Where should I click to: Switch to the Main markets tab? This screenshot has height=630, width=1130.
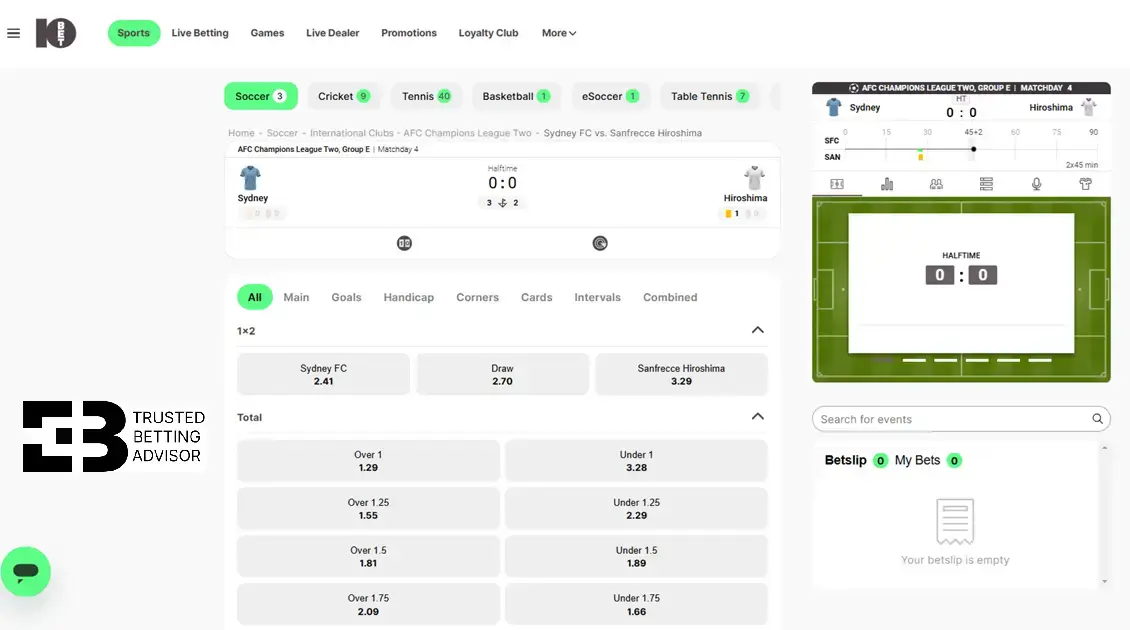pyautogui.click(x=296, y=297)
